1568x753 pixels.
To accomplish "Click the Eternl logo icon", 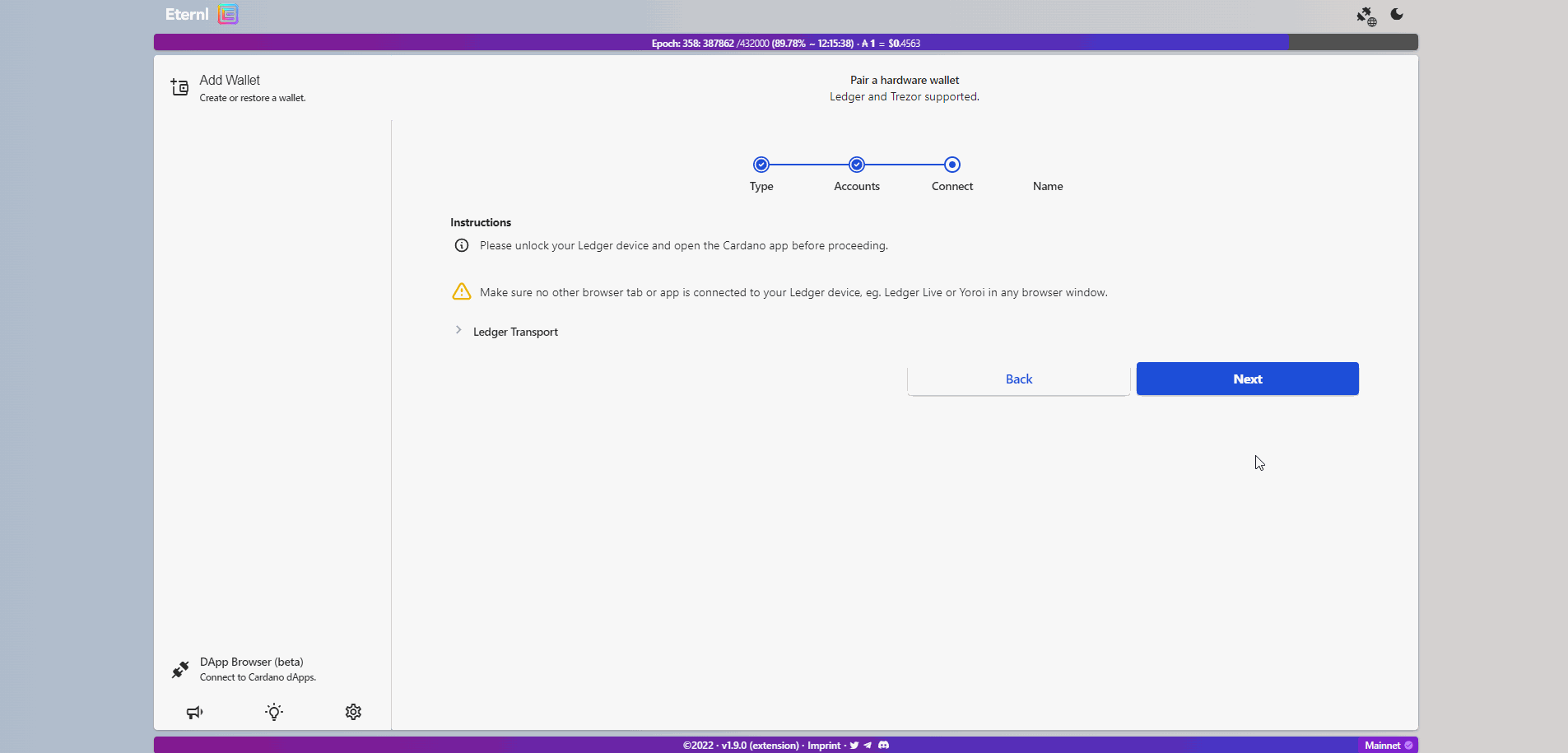I will pyautogui.click(x=228, y=14).
